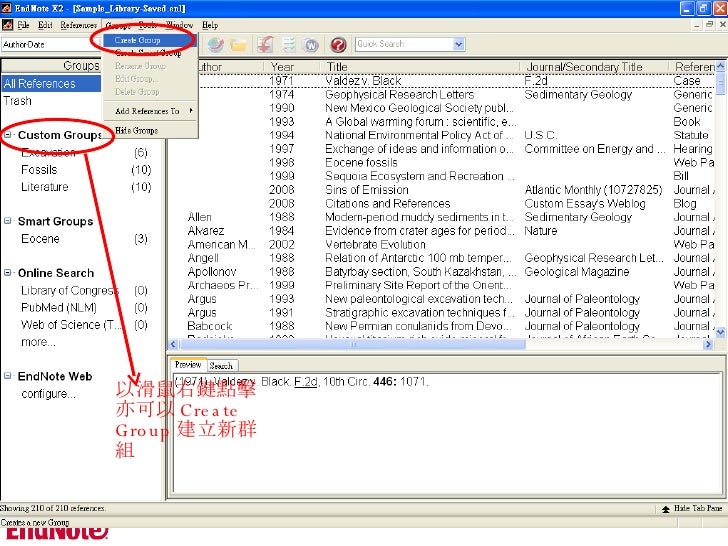Open the Add References To submenu
The height and width of the screenshot is (546, 728).
[x=150, y=111]
